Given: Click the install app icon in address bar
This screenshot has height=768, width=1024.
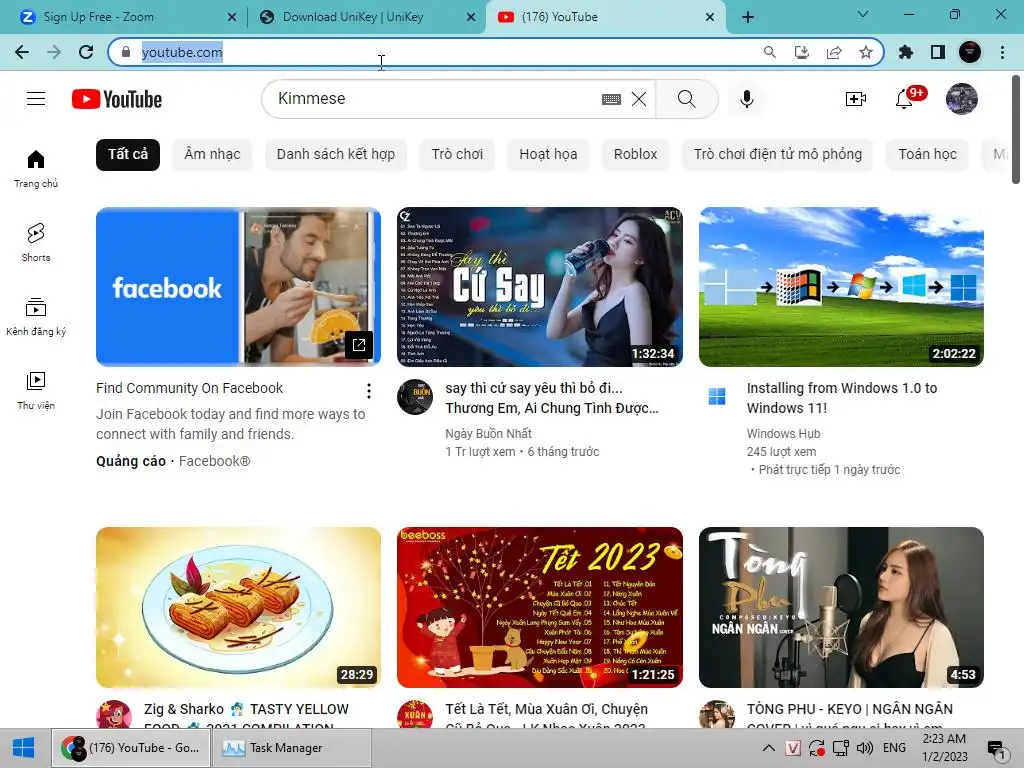Looking at the screenshot, I should 802,52.
